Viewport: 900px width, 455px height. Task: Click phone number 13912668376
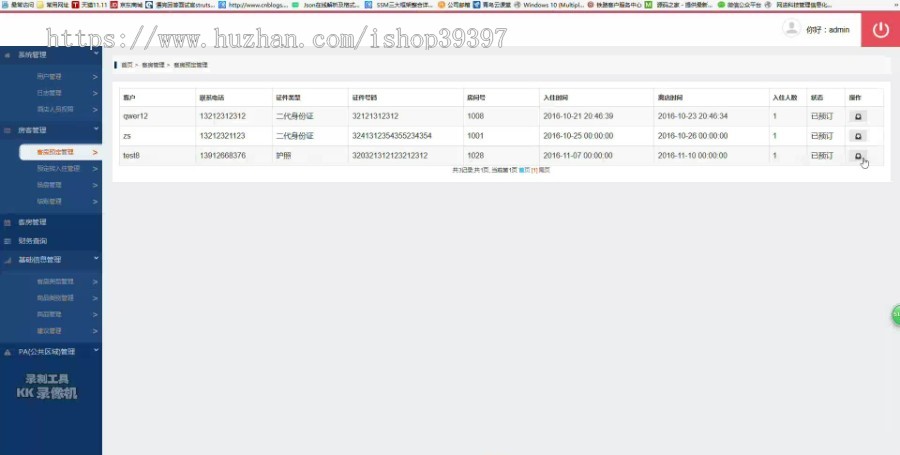click(223, 155)
